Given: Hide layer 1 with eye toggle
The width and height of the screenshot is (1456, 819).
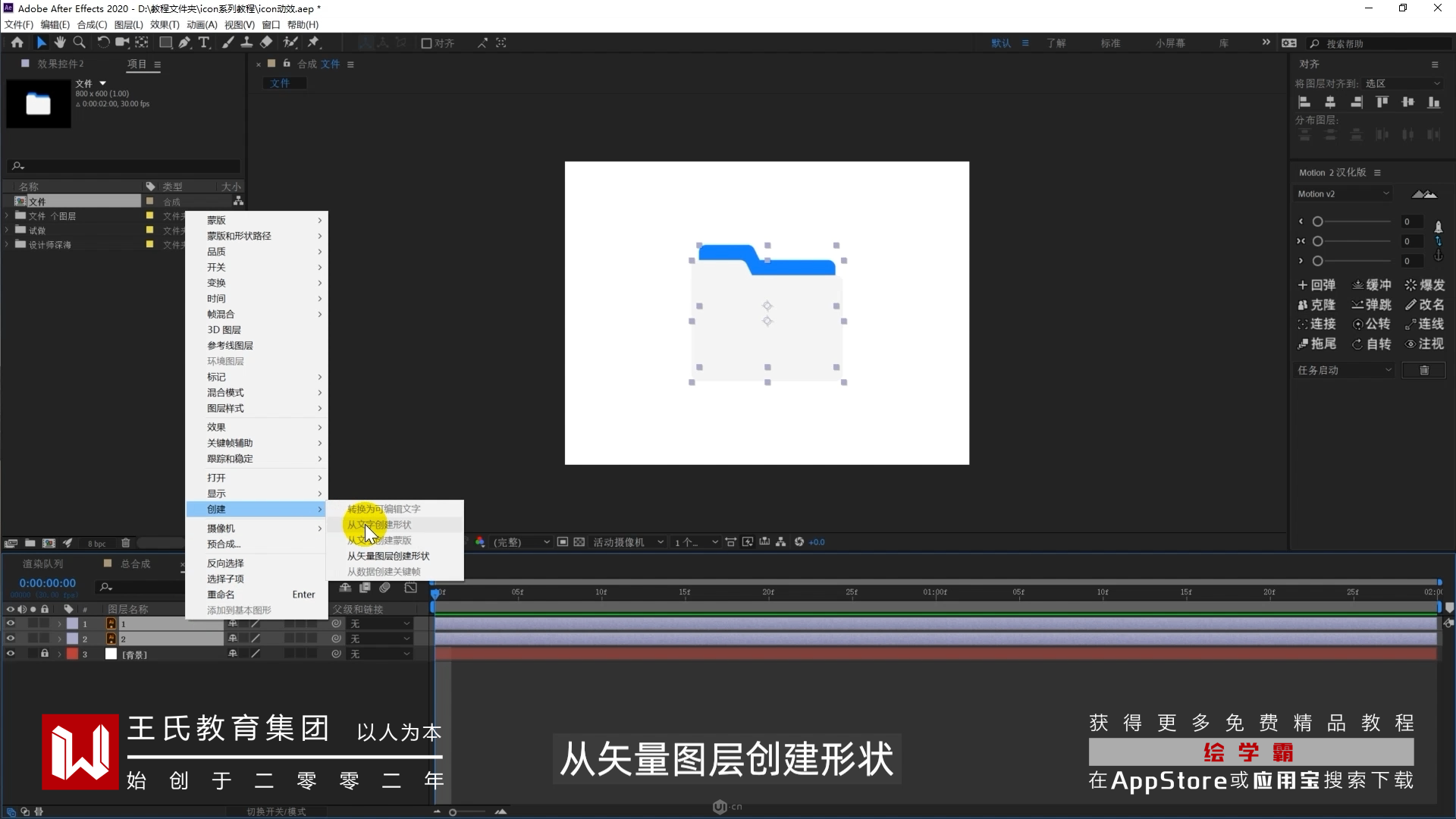Looking at the screenshot, I should [x=11, y=623].
